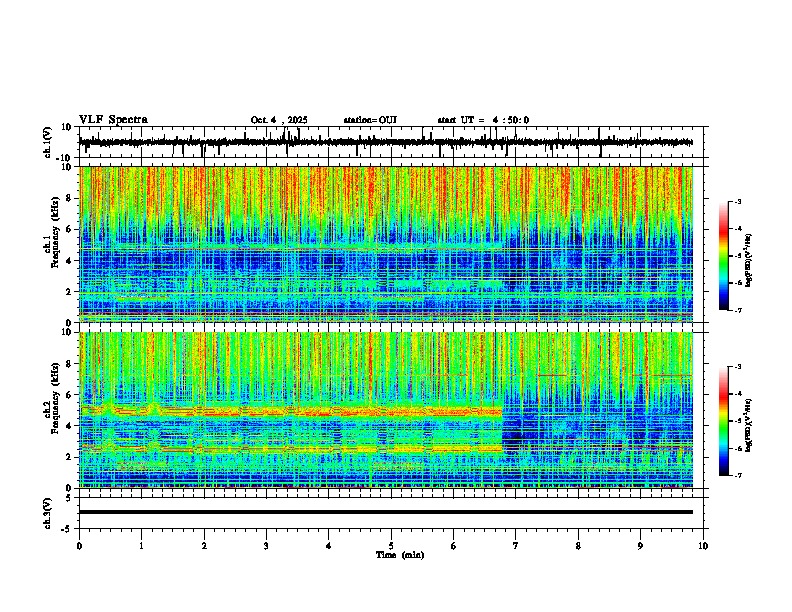The height and width of the screenshot is (612, 792).
Task: Click the 'ch.3(V)' axis label
Action: tap(48, 513)
